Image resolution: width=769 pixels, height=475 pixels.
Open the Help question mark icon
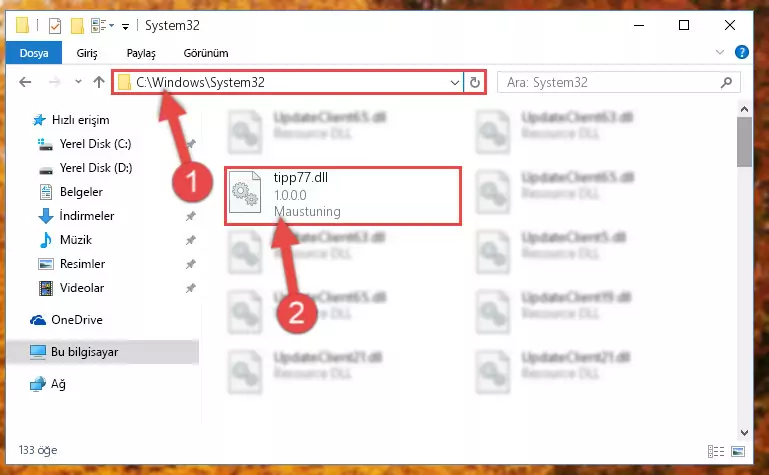click(742, 52)
